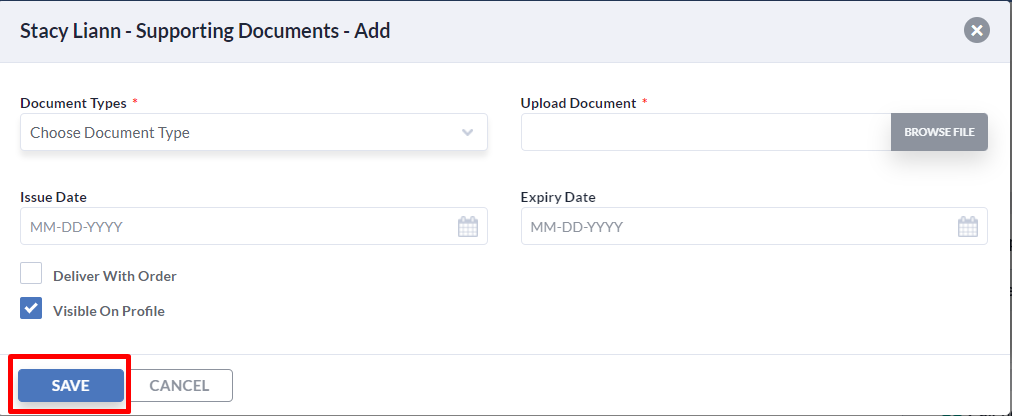The height and width of the screenshot is (416, 1012).
Task: Expand the Choose Document Type dropdown
Action: (x=254, y=133)
